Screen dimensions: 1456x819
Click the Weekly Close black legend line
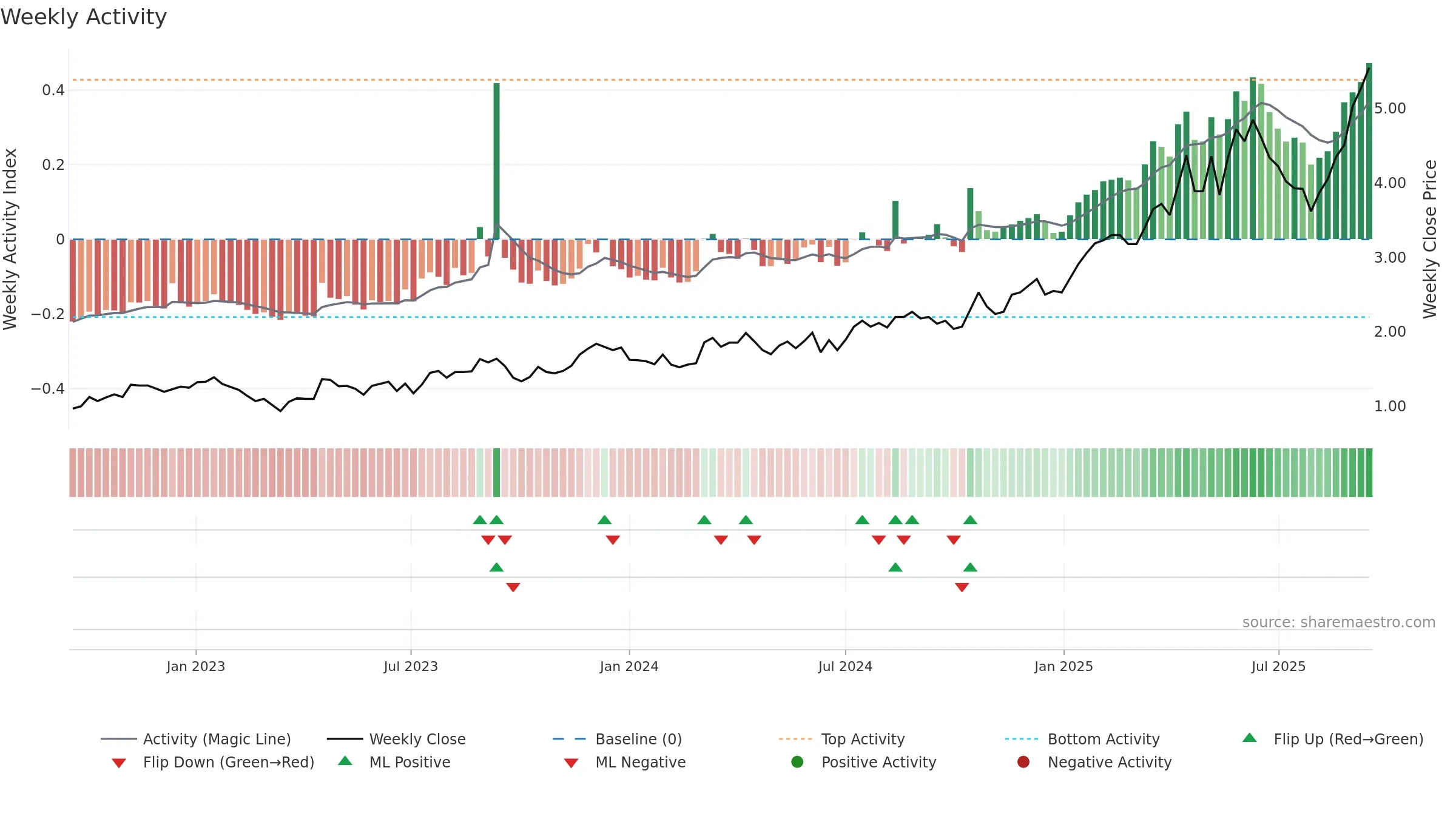coord(345,739)
